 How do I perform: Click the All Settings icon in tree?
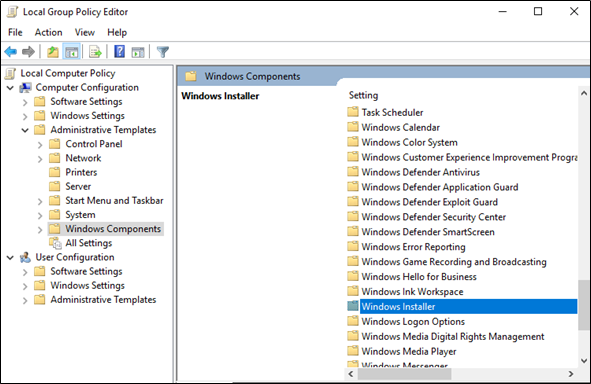(x=55, y=243)
